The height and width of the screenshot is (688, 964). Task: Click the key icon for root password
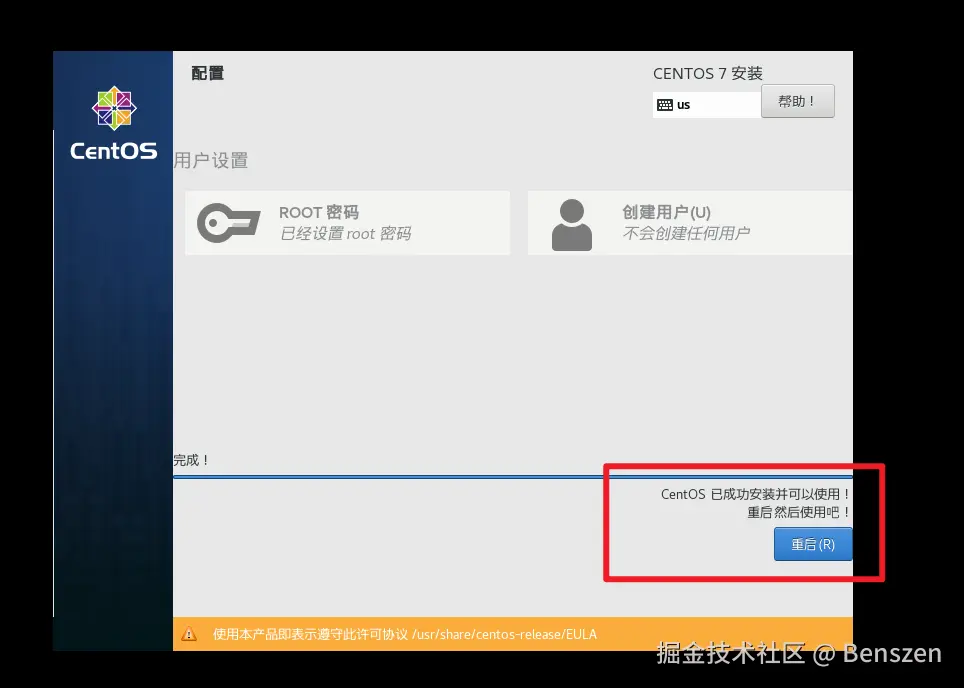[x=228, y=223]
